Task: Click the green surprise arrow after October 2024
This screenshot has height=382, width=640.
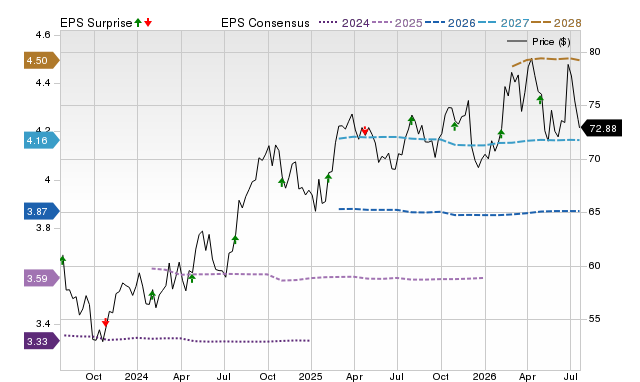Action: 282,182
